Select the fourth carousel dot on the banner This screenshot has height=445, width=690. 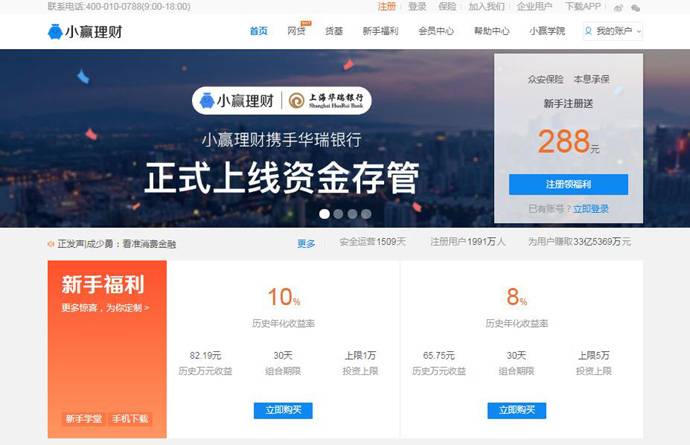click(366, 214)
